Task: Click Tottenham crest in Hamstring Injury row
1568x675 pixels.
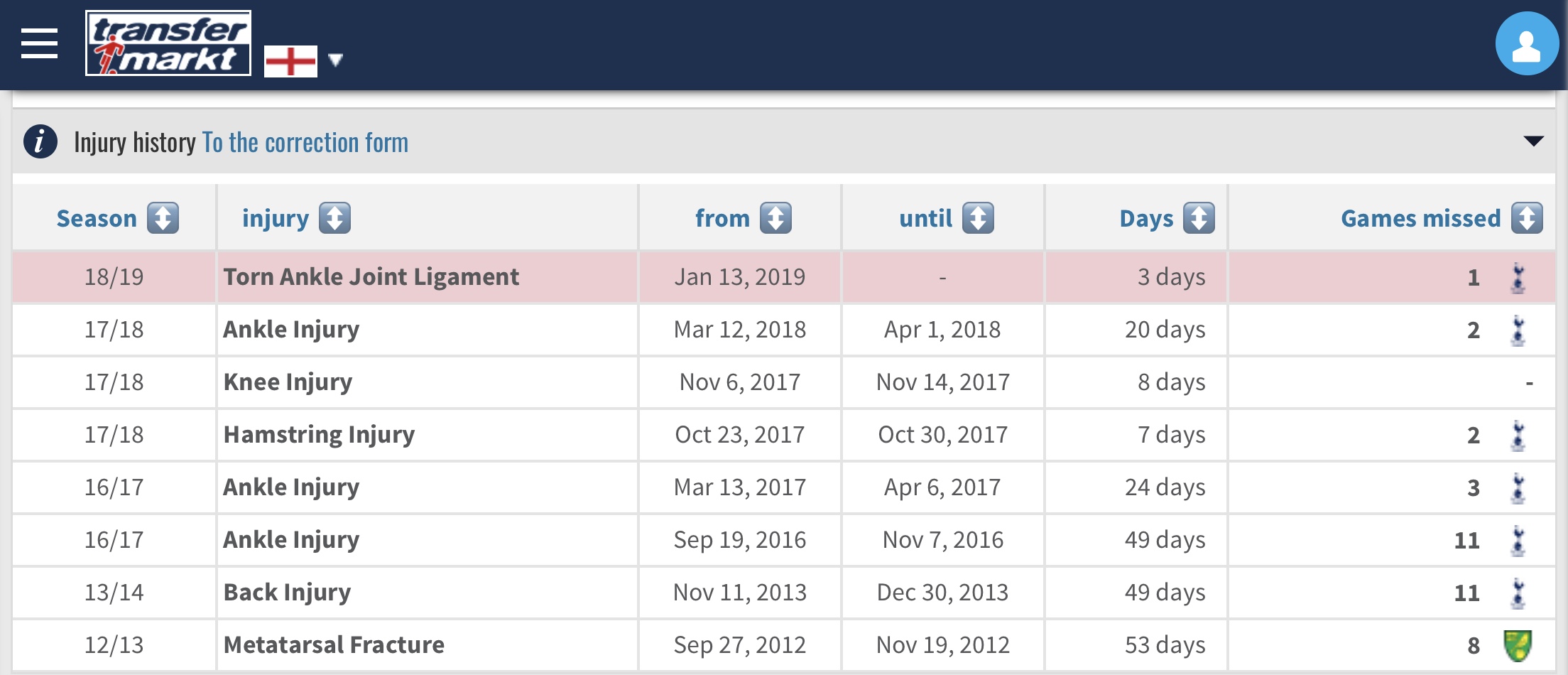Action: click(1518, 436)
